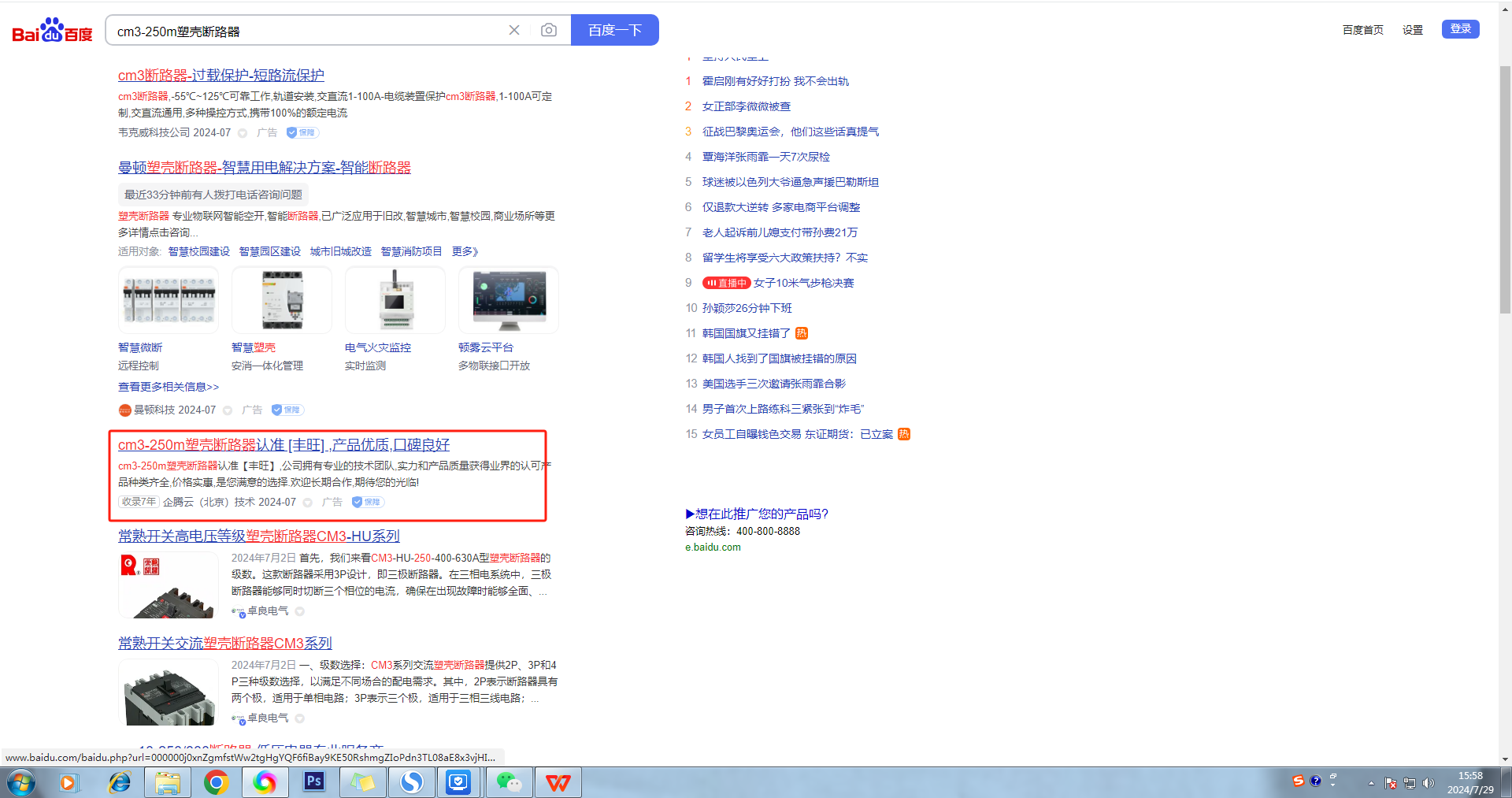Click the Baidu logo
This screenshot has height=798, width=1512.
52,31
